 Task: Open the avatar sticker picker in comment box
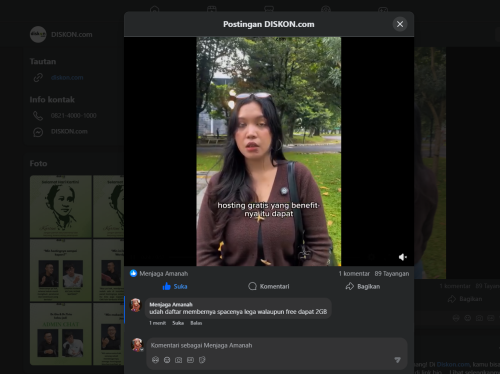[x=155, y=360]
